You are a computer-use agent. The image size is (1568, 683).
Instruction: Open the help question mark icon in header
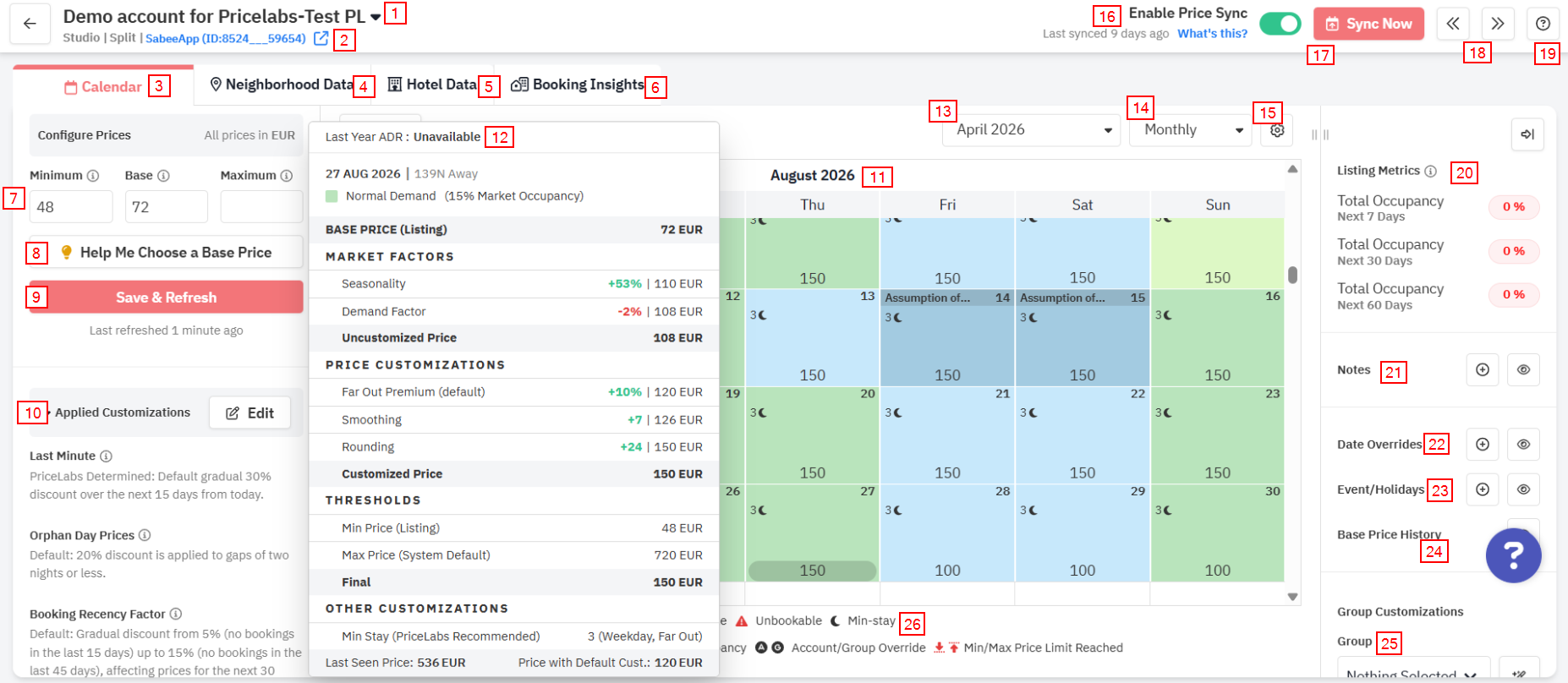(1543, 24)
